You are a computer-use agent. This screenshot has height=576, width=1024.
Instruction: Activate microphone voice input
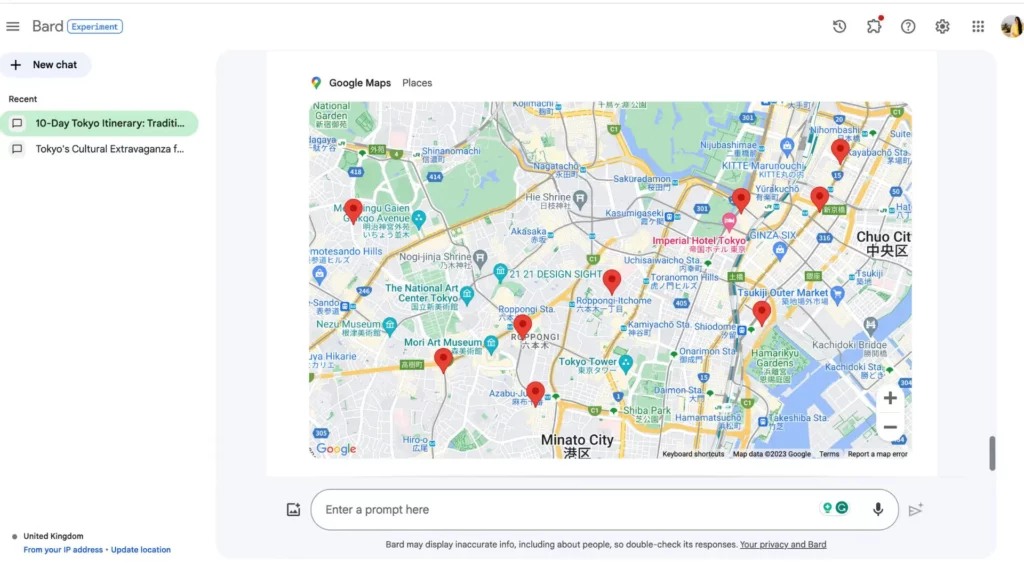click(878, 509)
